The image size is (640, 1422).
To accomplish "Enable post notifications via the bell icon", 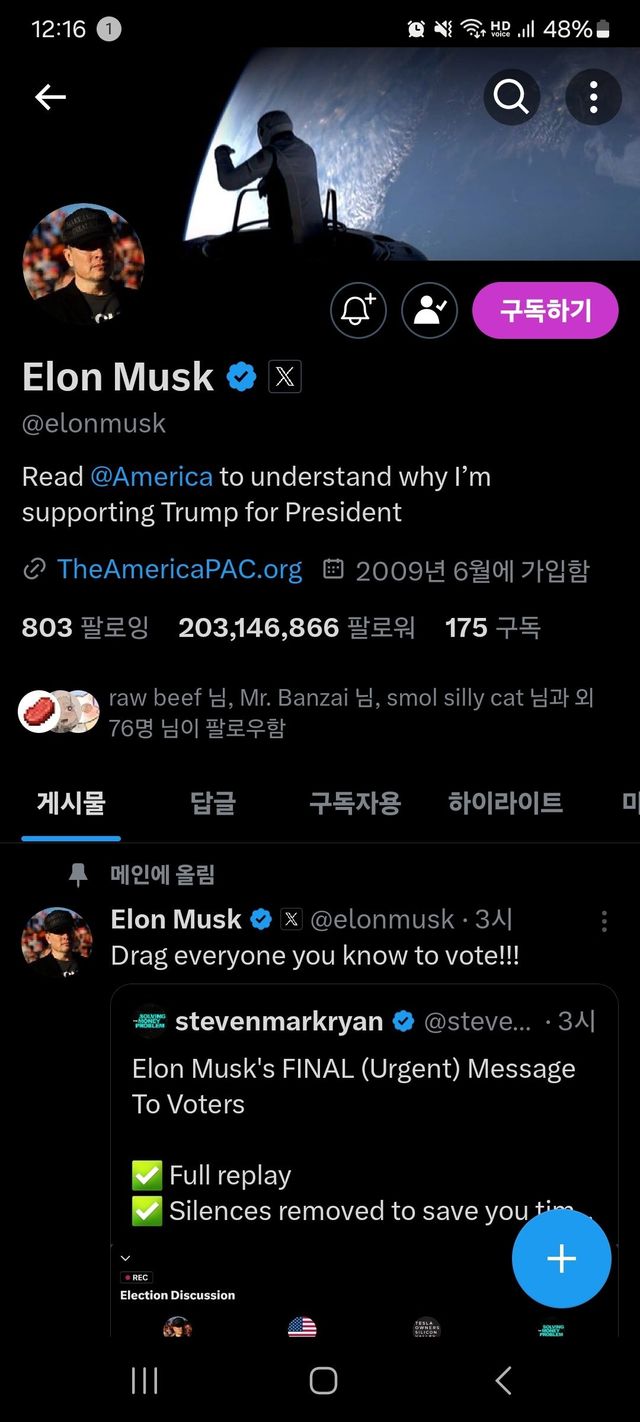I will [x=357, y=310].
